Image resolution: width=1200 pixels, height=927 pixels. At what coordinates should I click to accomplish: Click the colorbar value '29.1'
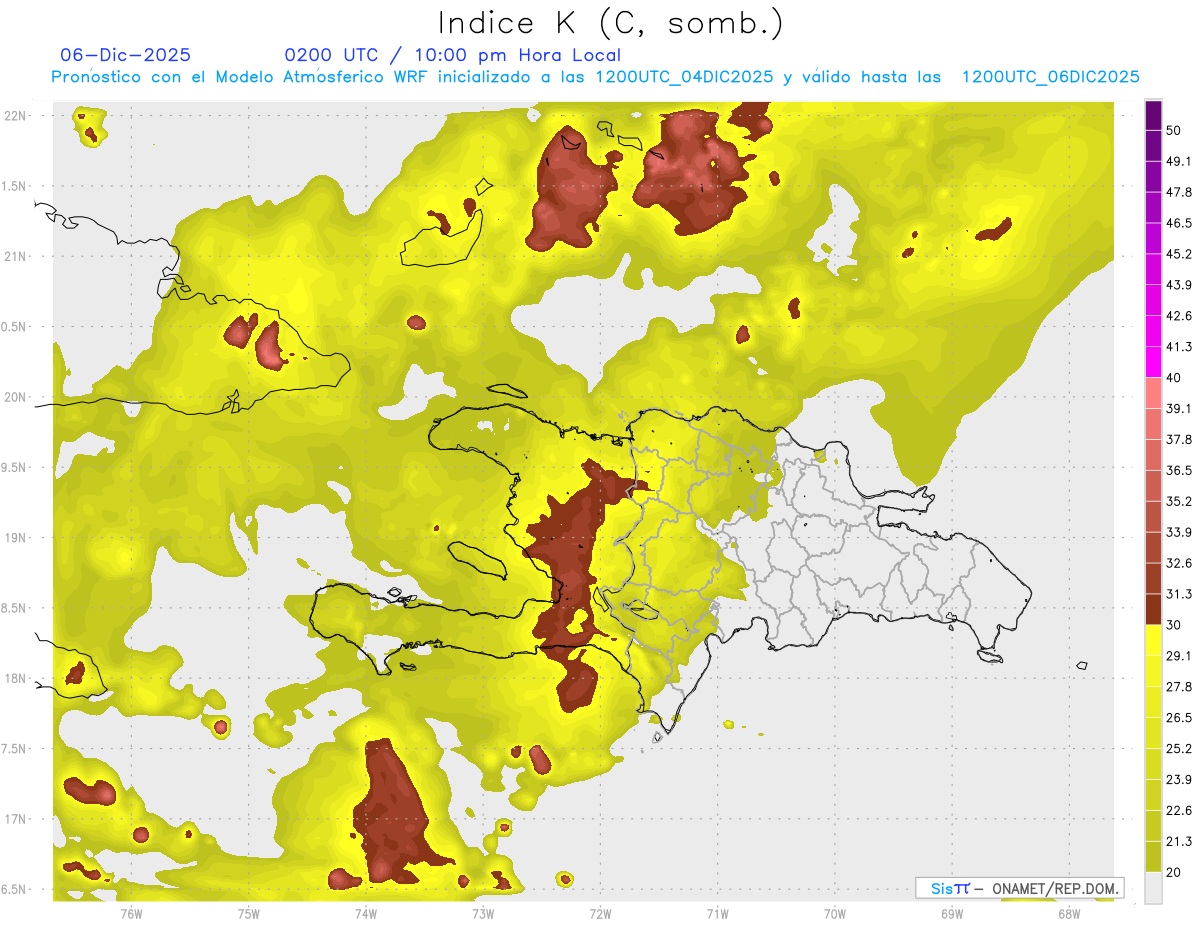(1179, 655)
